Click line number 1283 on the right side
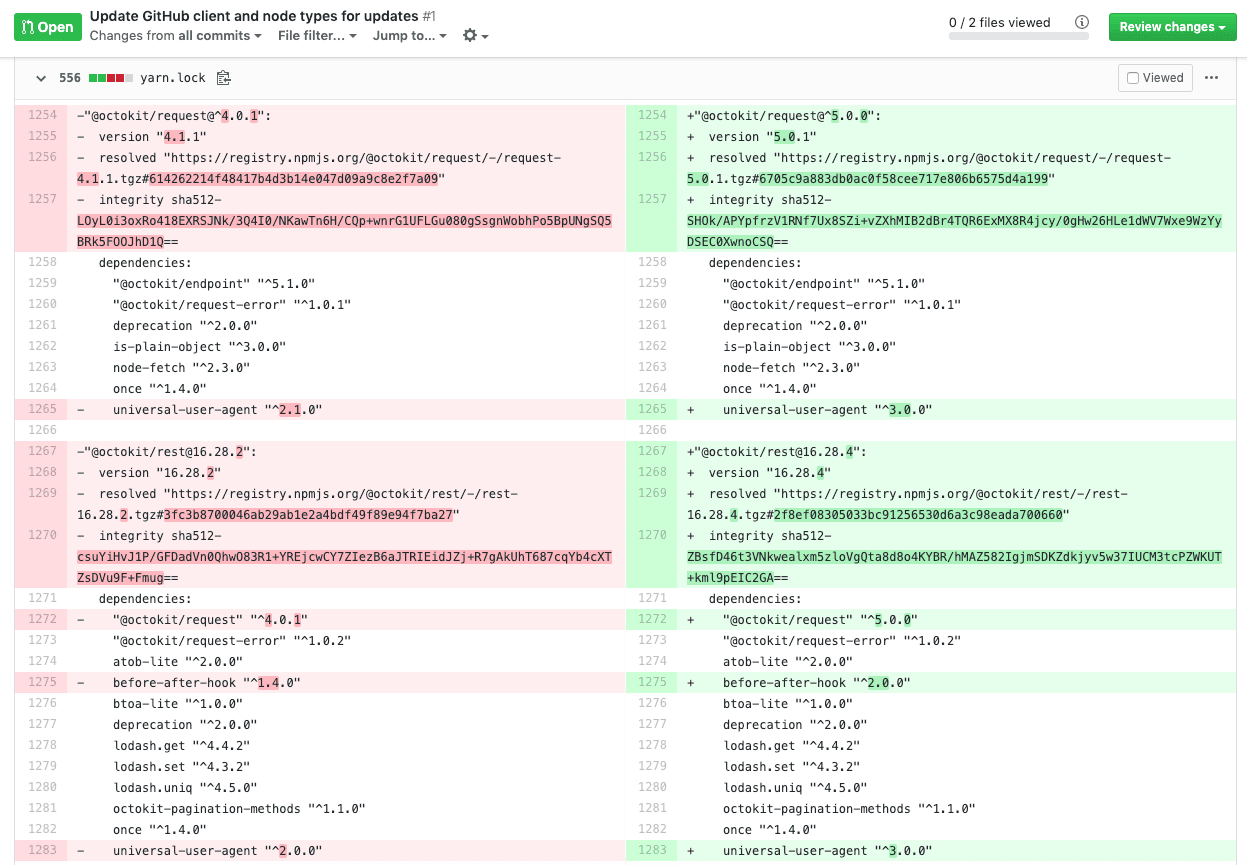The width and height of the screenshot is (1247, 865). pos(651,850)
